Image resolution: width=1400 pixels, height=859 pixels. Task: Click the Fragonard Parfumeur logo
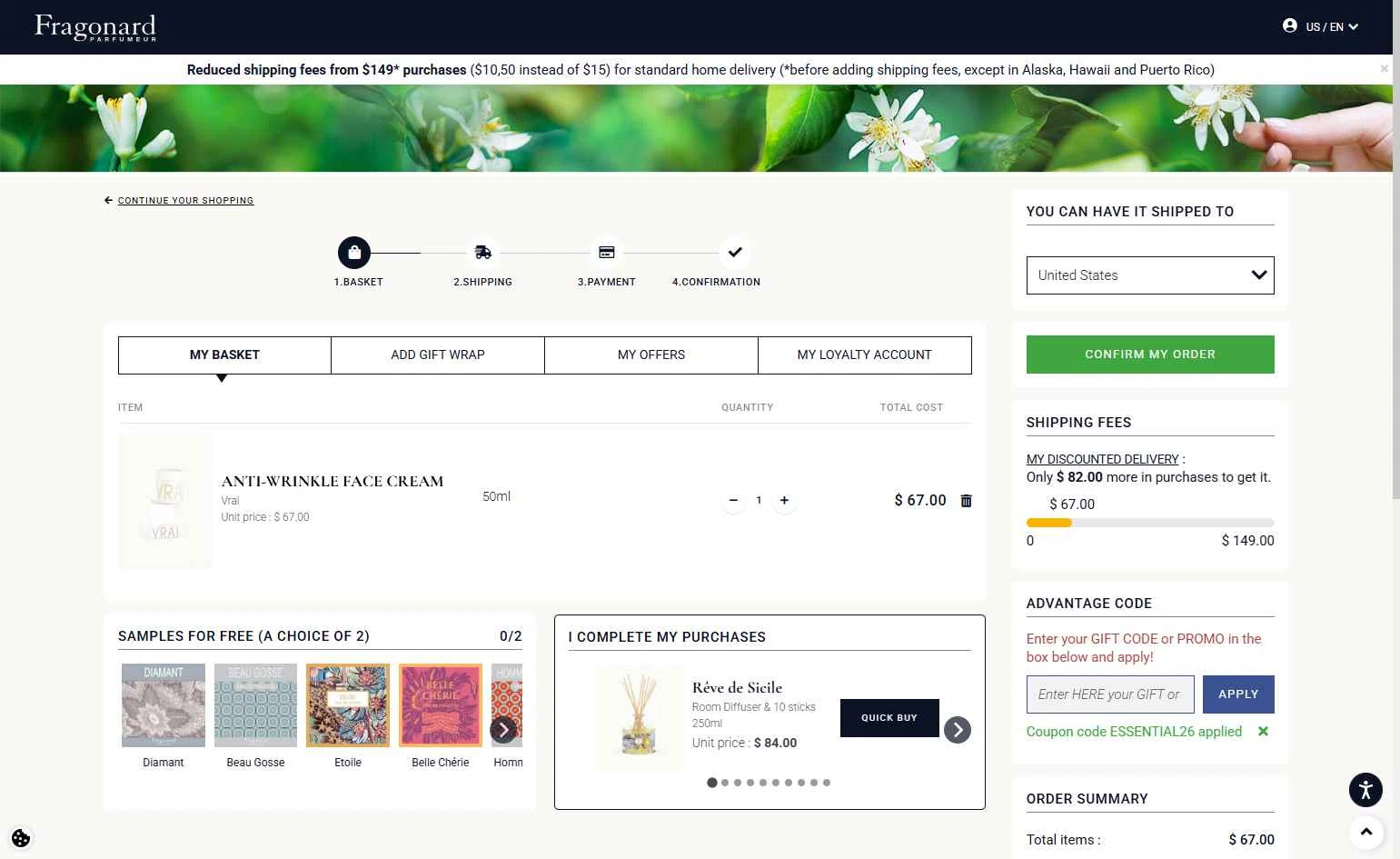[95, 26]
